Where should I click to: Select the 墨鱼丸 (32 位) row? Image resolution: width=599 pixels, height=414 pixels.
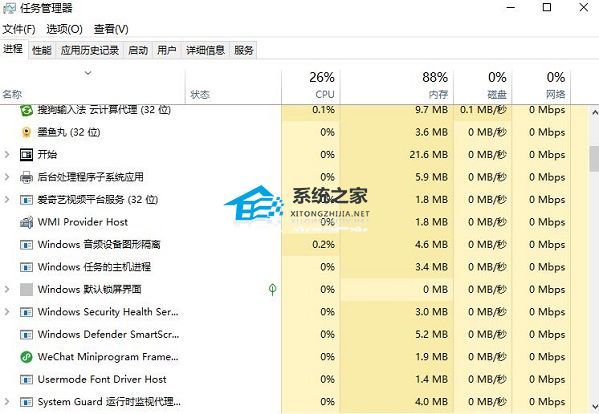click(x=294, y=133)
